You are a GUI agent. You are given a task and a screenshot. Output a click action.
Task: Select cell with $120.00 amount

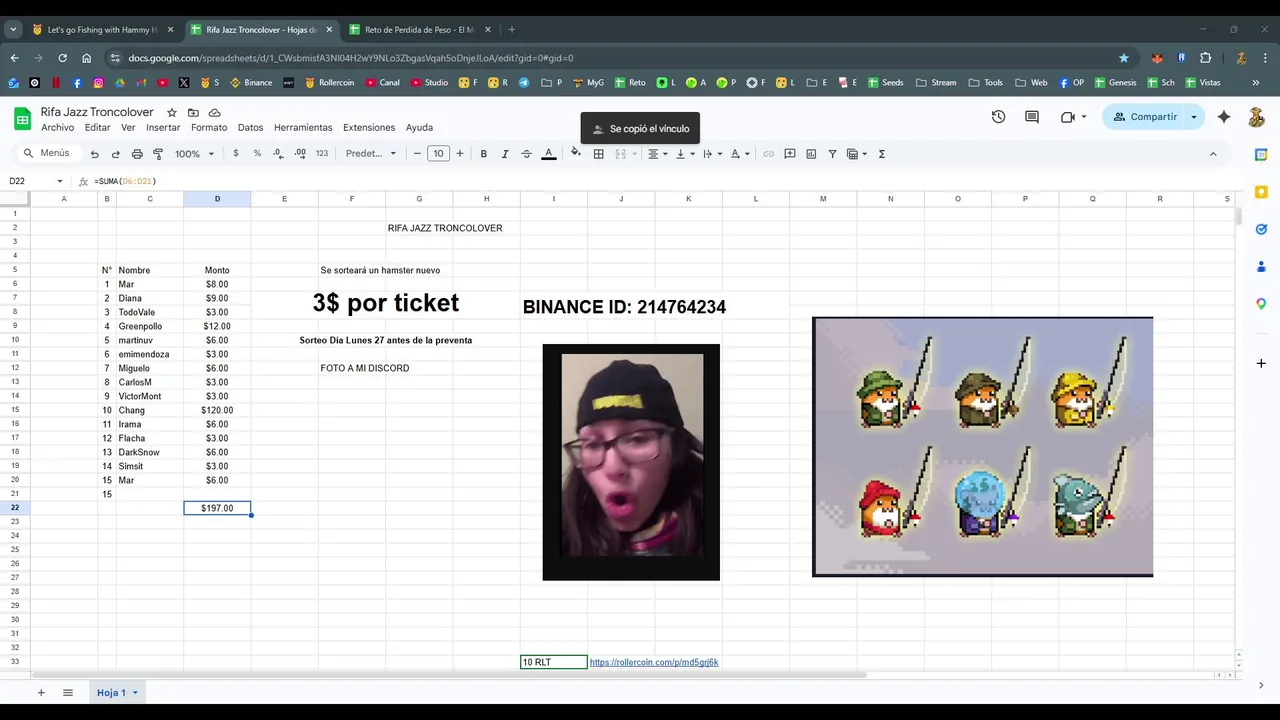217,410
